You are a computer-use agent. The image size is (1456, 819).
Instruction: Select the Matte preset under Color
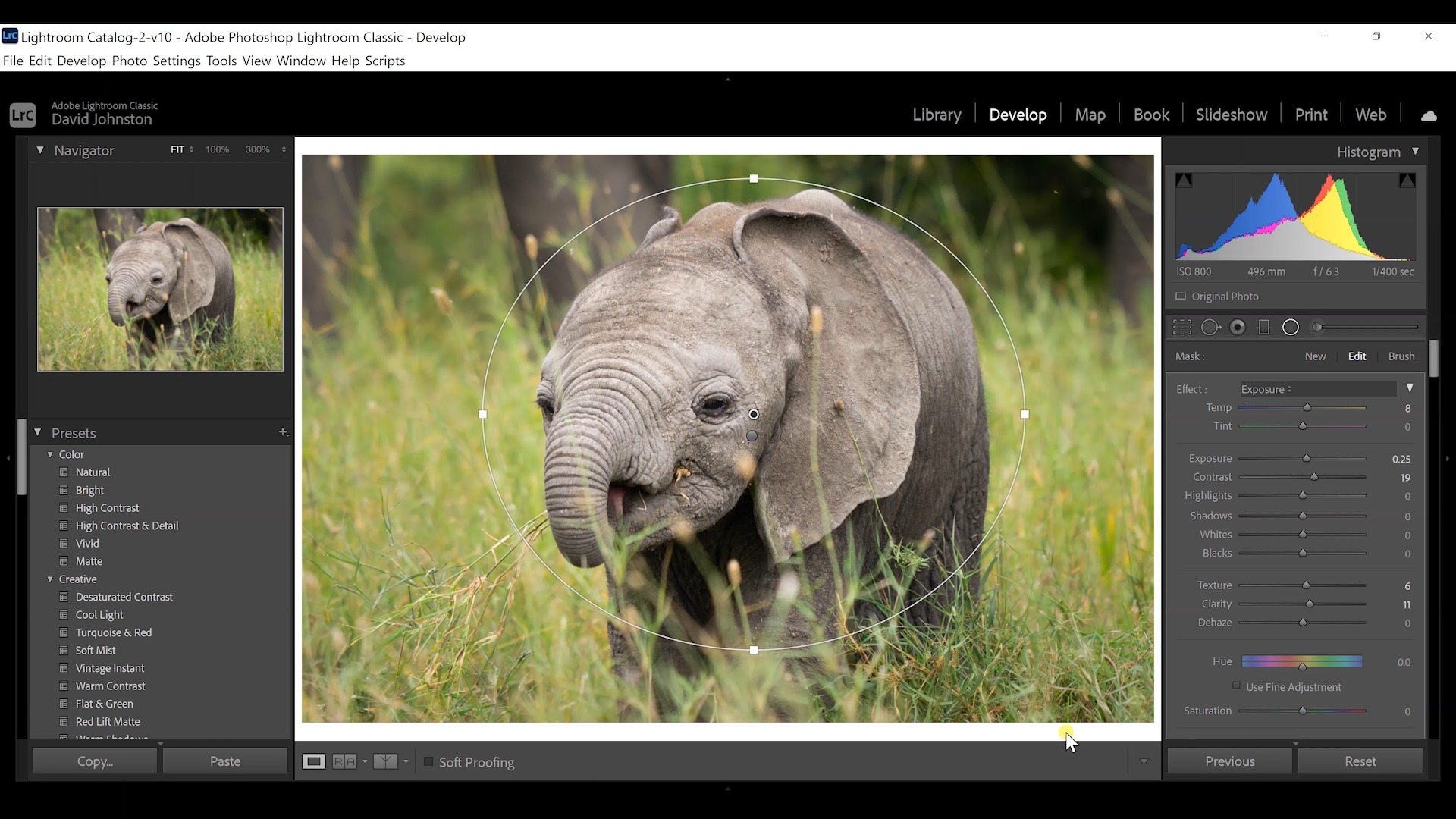click(89, 561)
